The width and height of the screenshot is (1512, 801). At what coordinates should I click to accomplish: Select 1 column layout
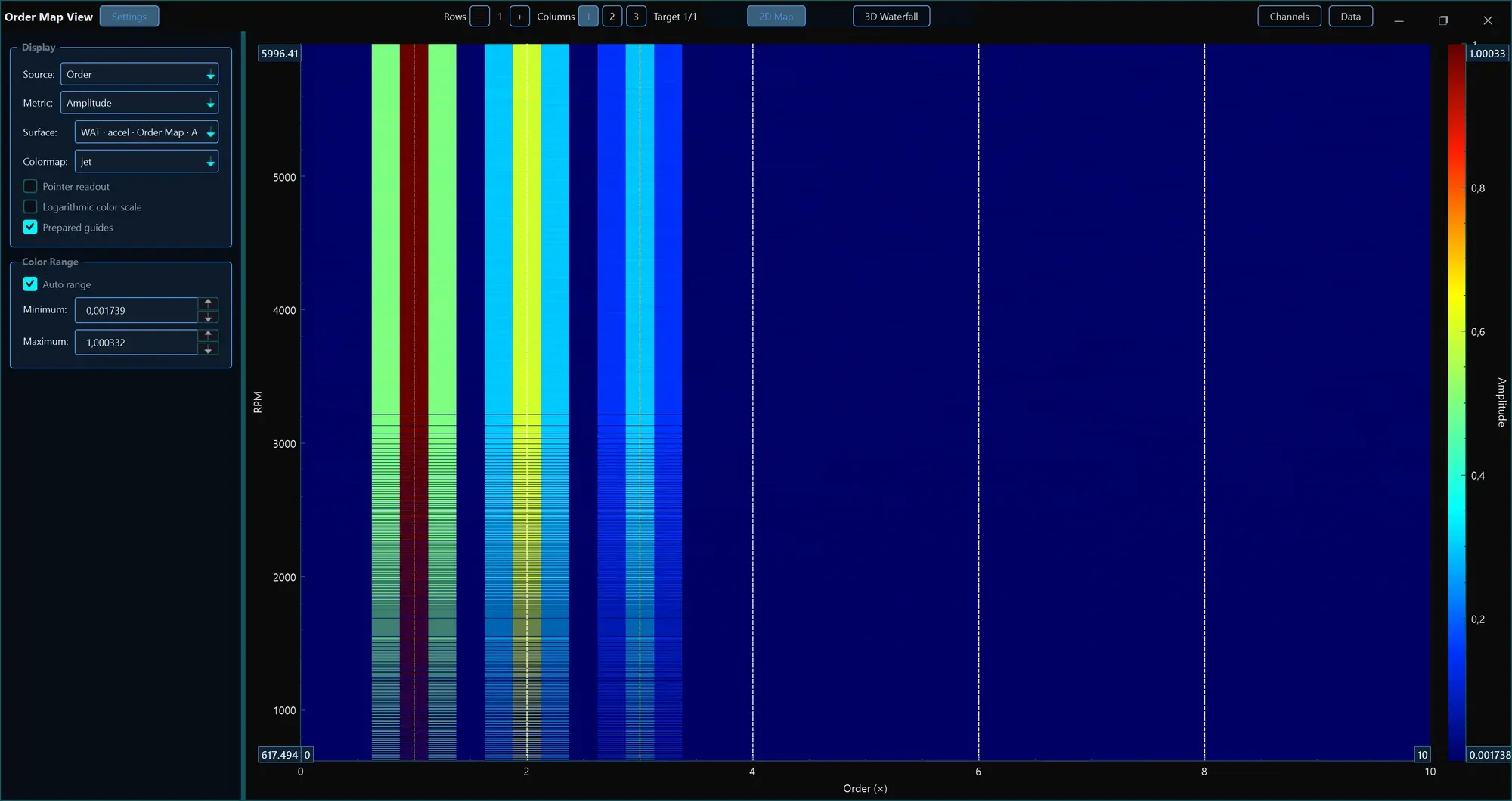click(x=588, y=17)
